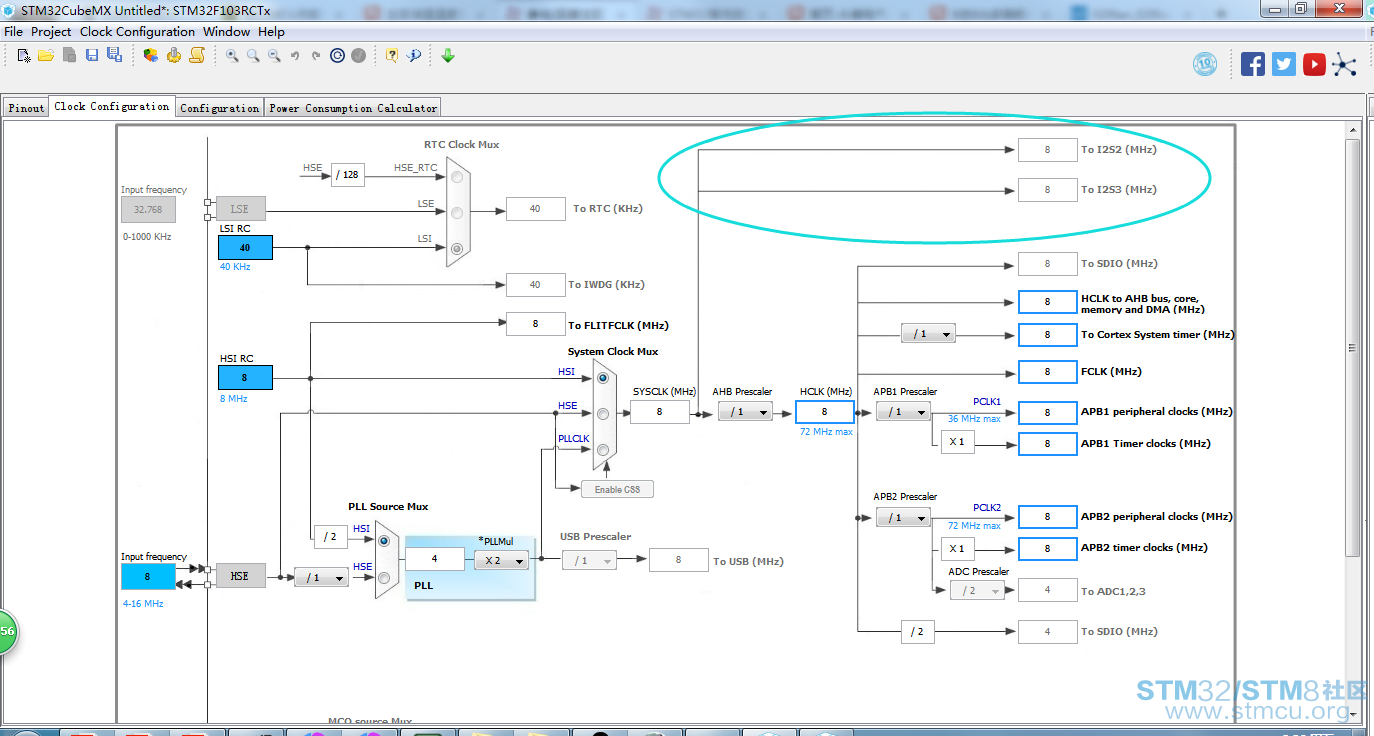This screenshot has height=736, width=1374.
Task: Click the colored cube toolbar icon
Action: [x=151, y=56]
